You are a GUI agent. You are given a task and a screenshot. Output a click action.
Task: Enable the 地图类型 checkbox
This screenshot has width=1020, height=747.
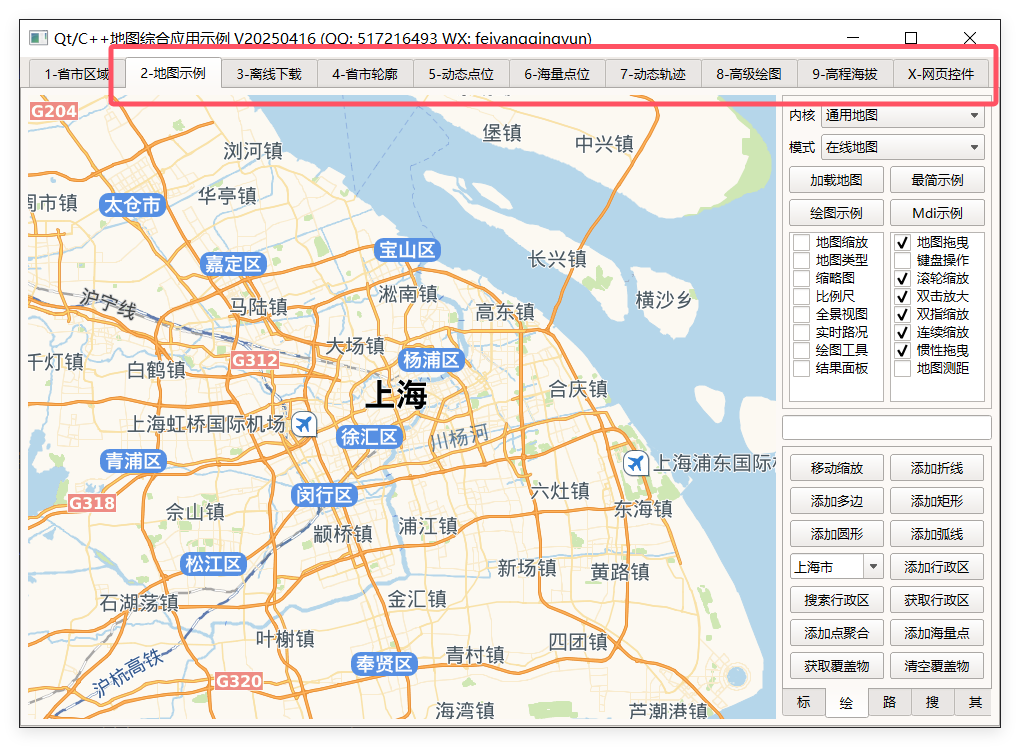coord(802,260)
